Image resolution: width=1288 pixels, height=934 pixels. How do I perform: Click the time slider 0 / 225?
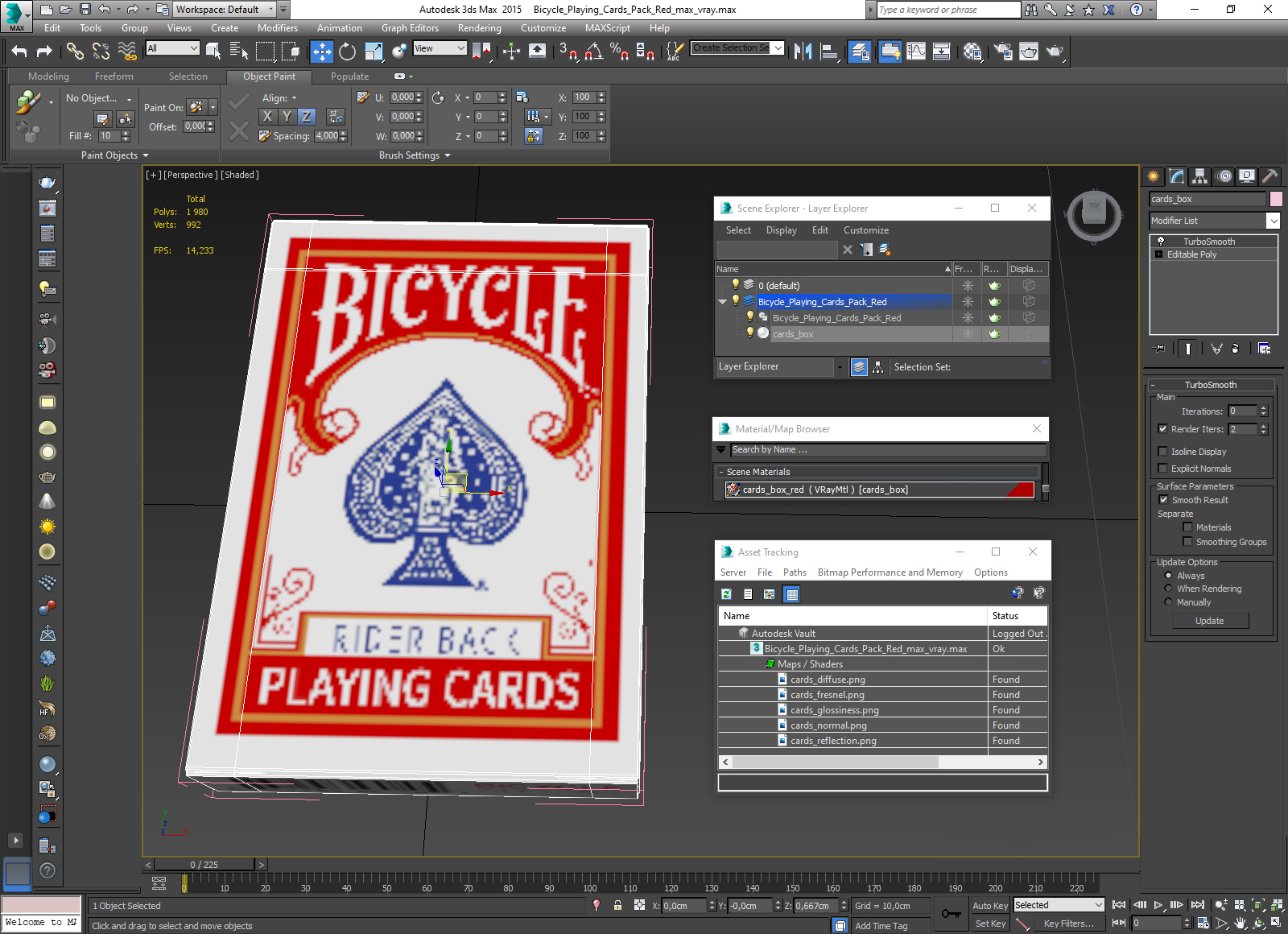204,865
